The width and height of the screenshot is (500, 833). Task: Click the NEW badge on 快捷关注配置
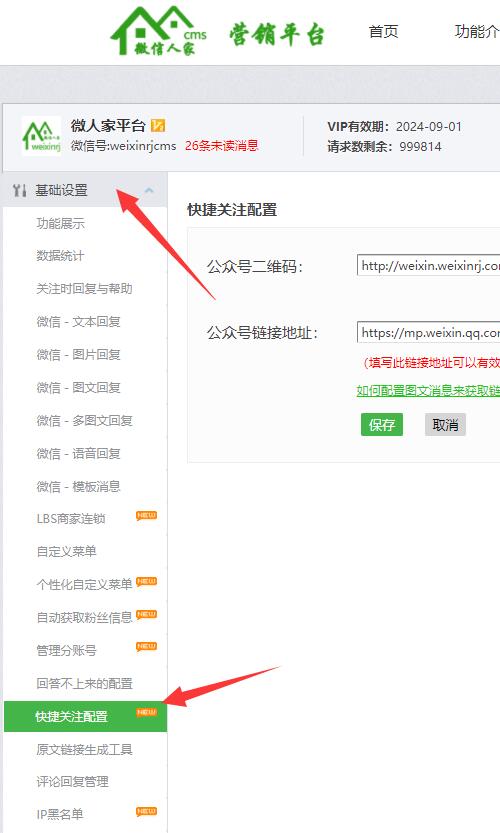pos(146,712)
